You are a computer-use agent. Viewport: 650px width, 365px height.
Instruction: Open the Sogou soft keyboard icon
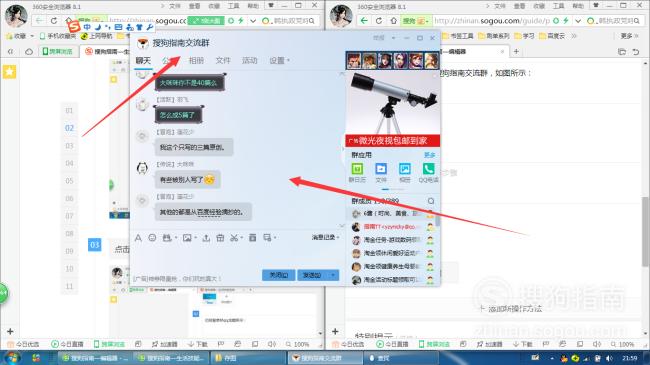[119, 27]
